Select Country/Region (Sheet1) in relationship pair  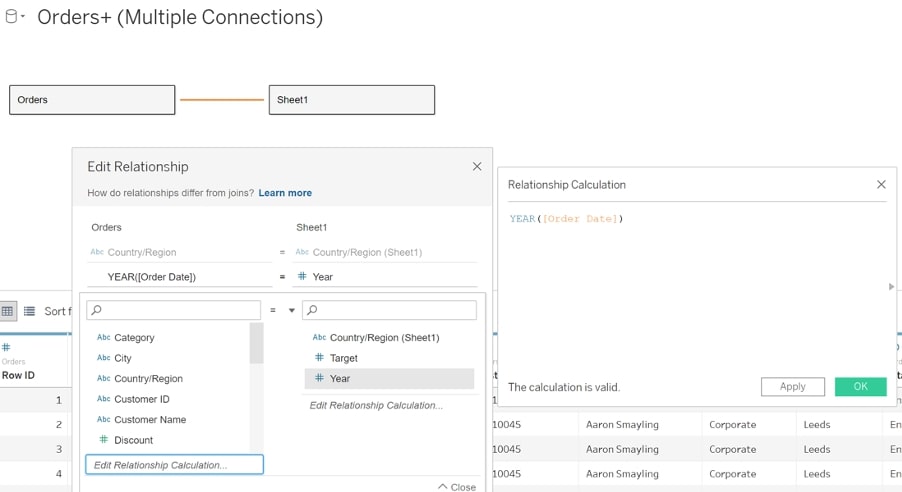(385, 252)
